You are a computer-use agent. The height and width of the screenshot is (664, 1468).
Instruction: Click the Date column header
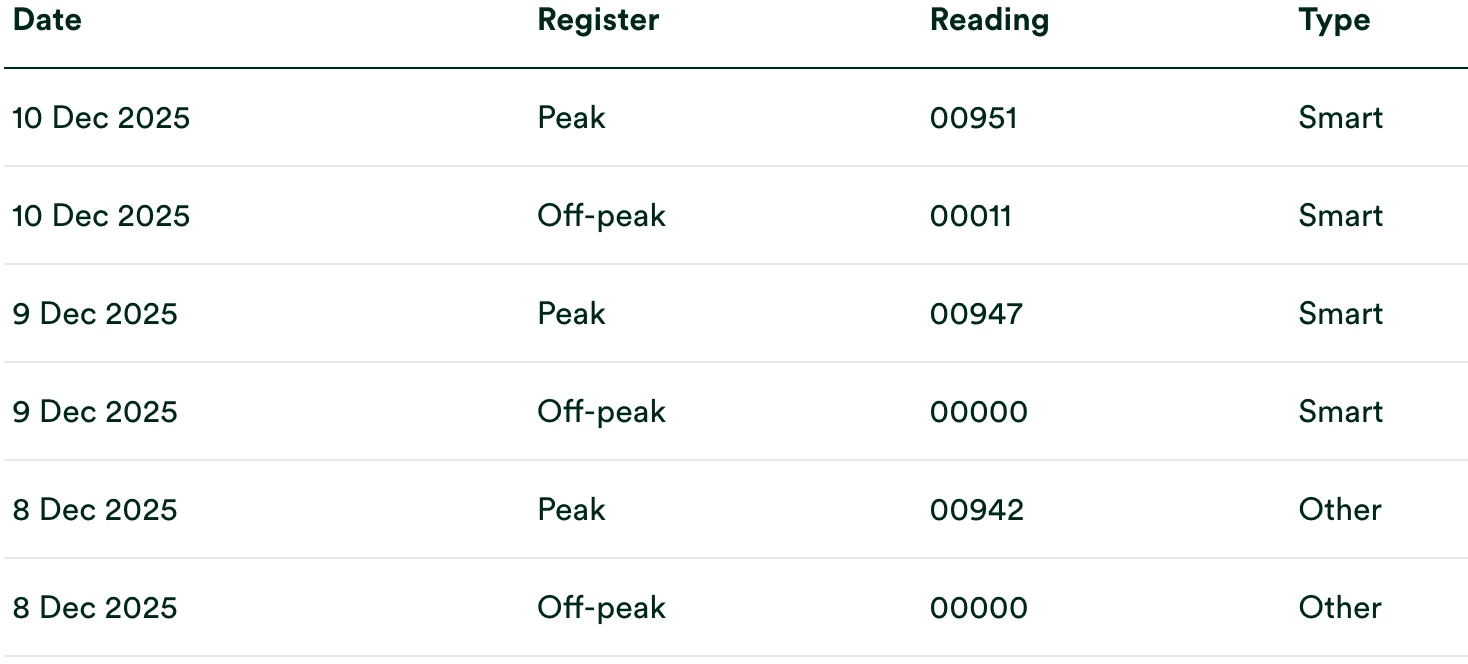tap(47, 20)
